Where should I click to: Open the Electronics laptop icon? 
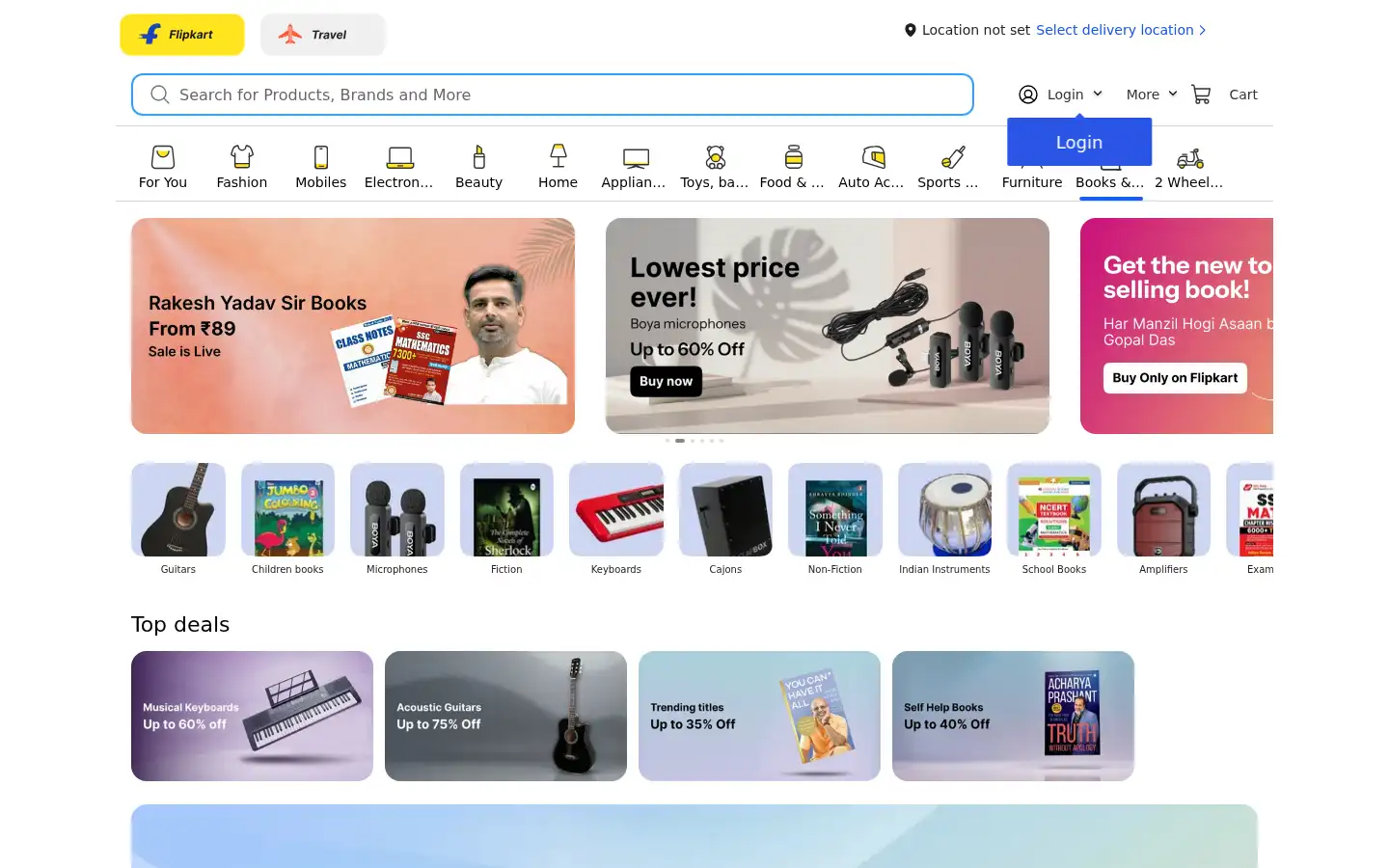[399, 157]
